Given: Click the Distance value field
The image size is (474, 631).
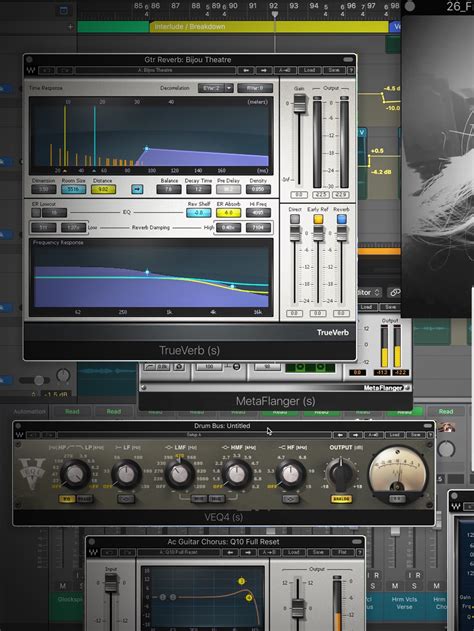Looking at the screenshot, I should click(103, 189).
